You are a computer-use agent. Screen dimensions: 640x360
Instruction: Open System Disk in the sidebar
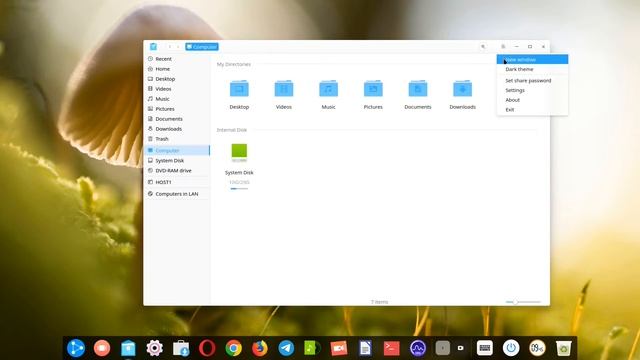[x=177, y=161]
